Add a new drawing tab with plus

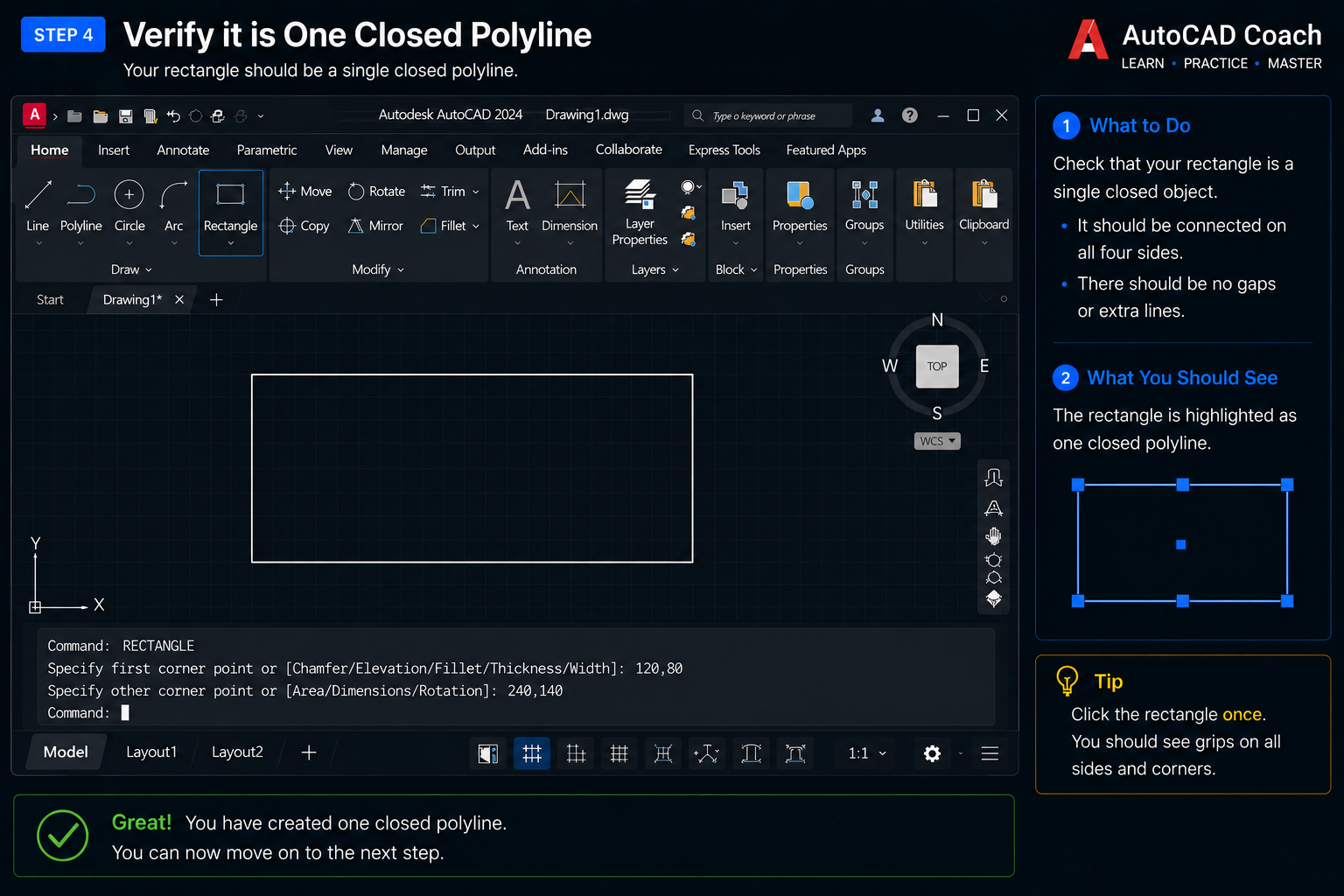216,300
